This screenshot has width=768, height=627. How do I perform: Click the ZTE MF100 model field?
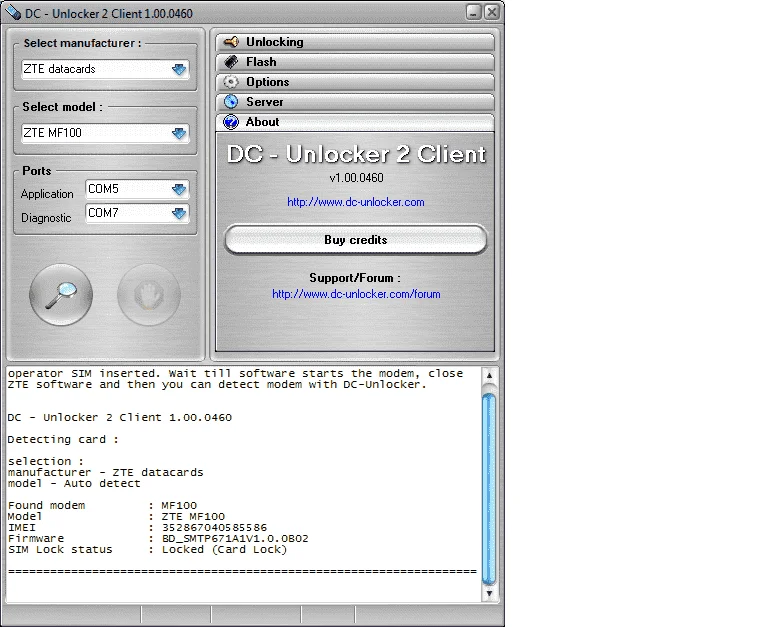click(x=105, y=133)
